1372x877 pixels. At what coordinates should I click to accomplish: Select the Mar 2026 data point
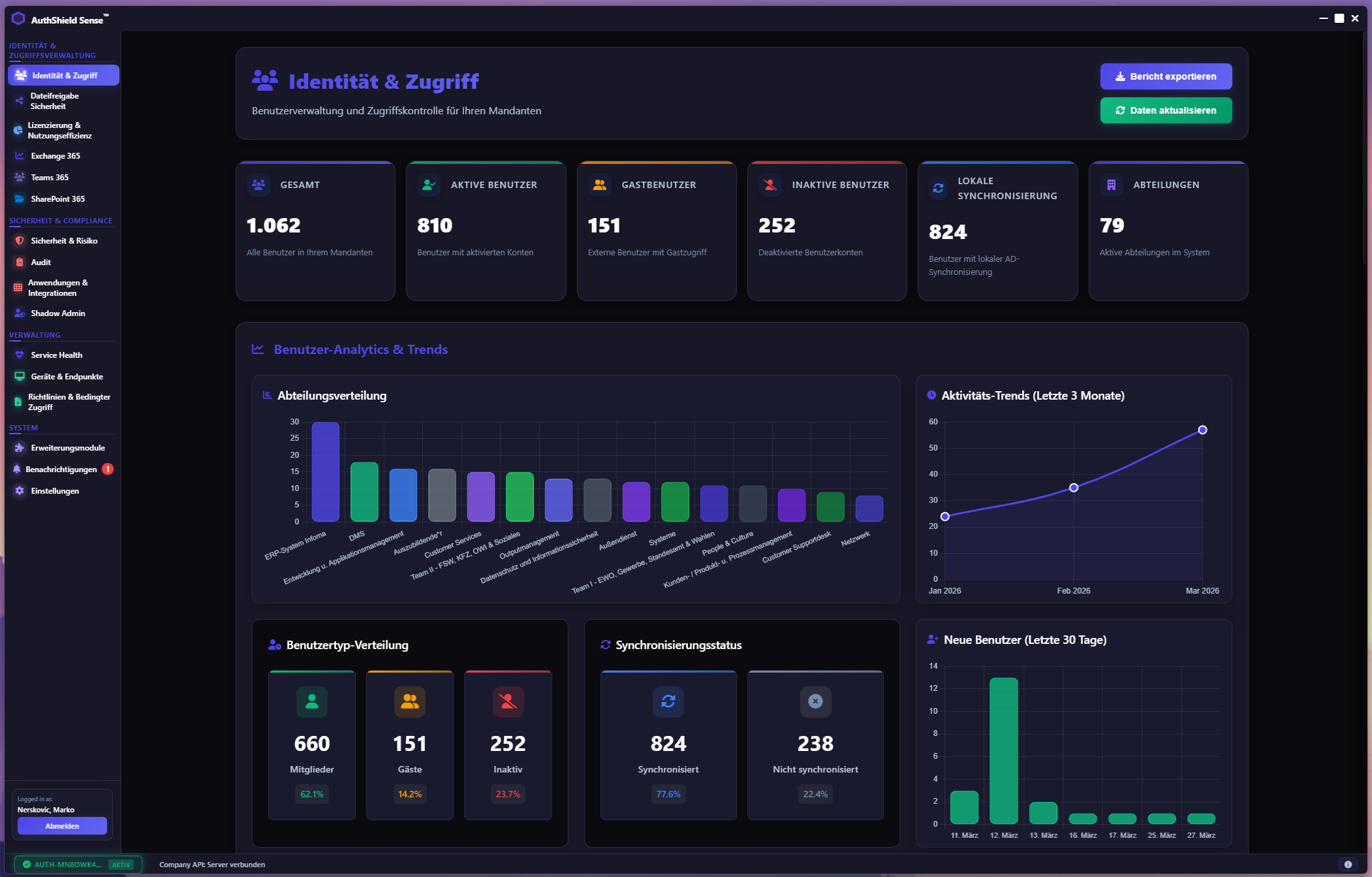point(1202,430)
